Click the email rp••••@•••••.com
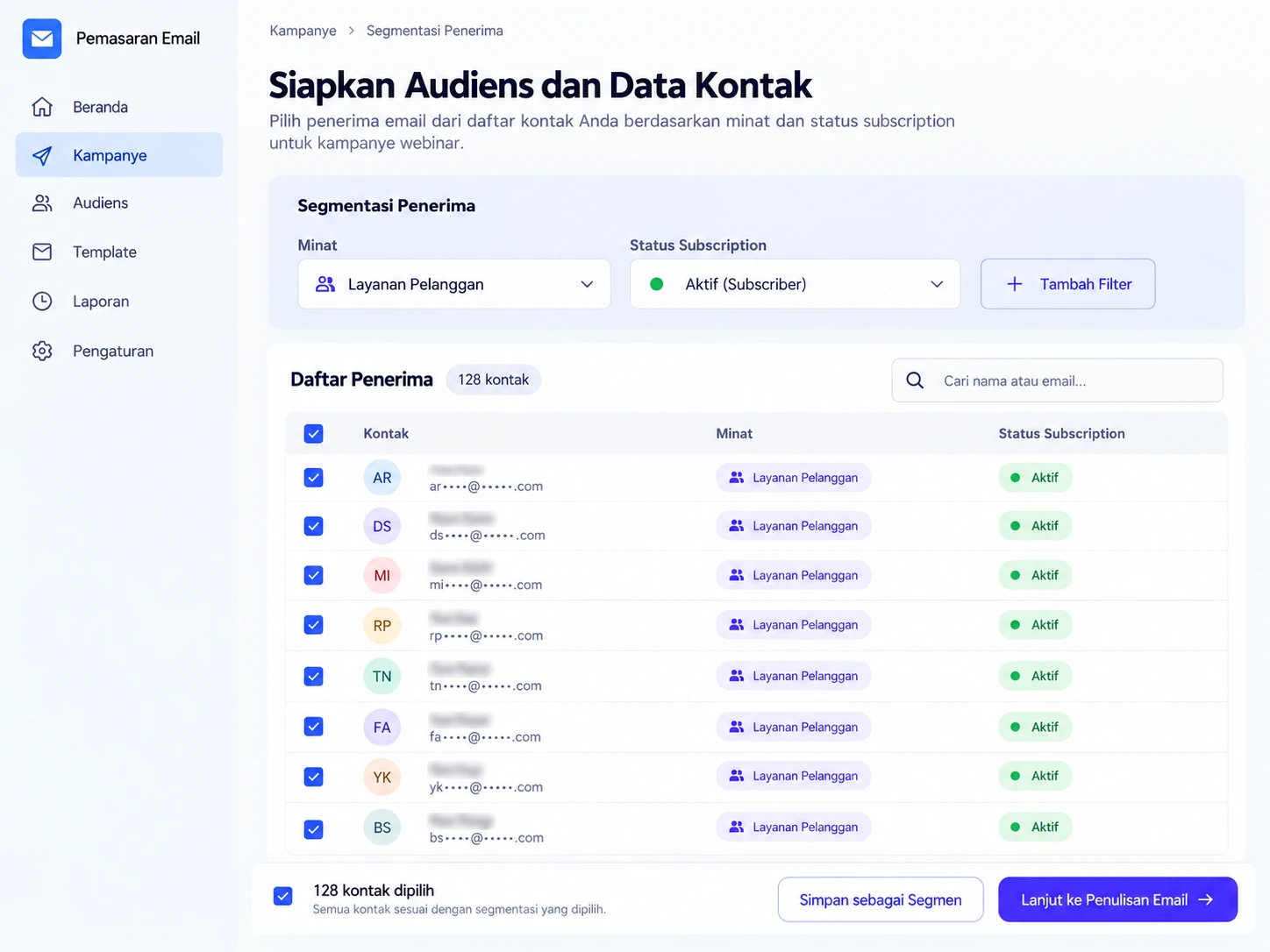The image size is (1270, 952). (486, 636)
